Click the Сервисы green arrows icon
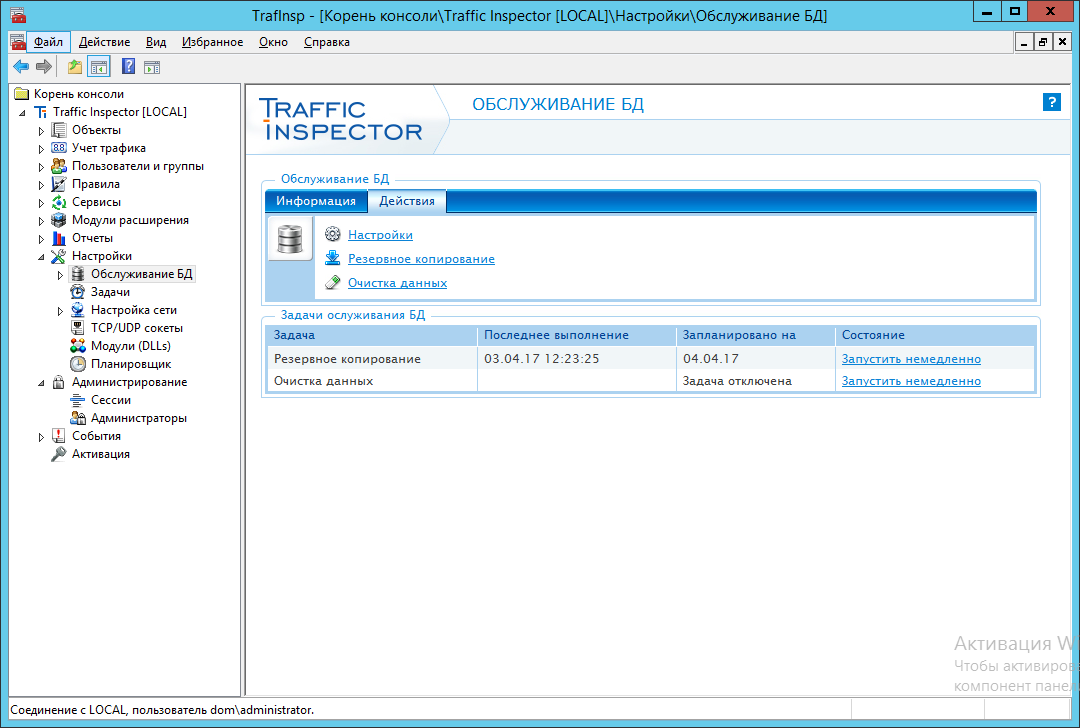1080x728 pixels. click(59, 202)
